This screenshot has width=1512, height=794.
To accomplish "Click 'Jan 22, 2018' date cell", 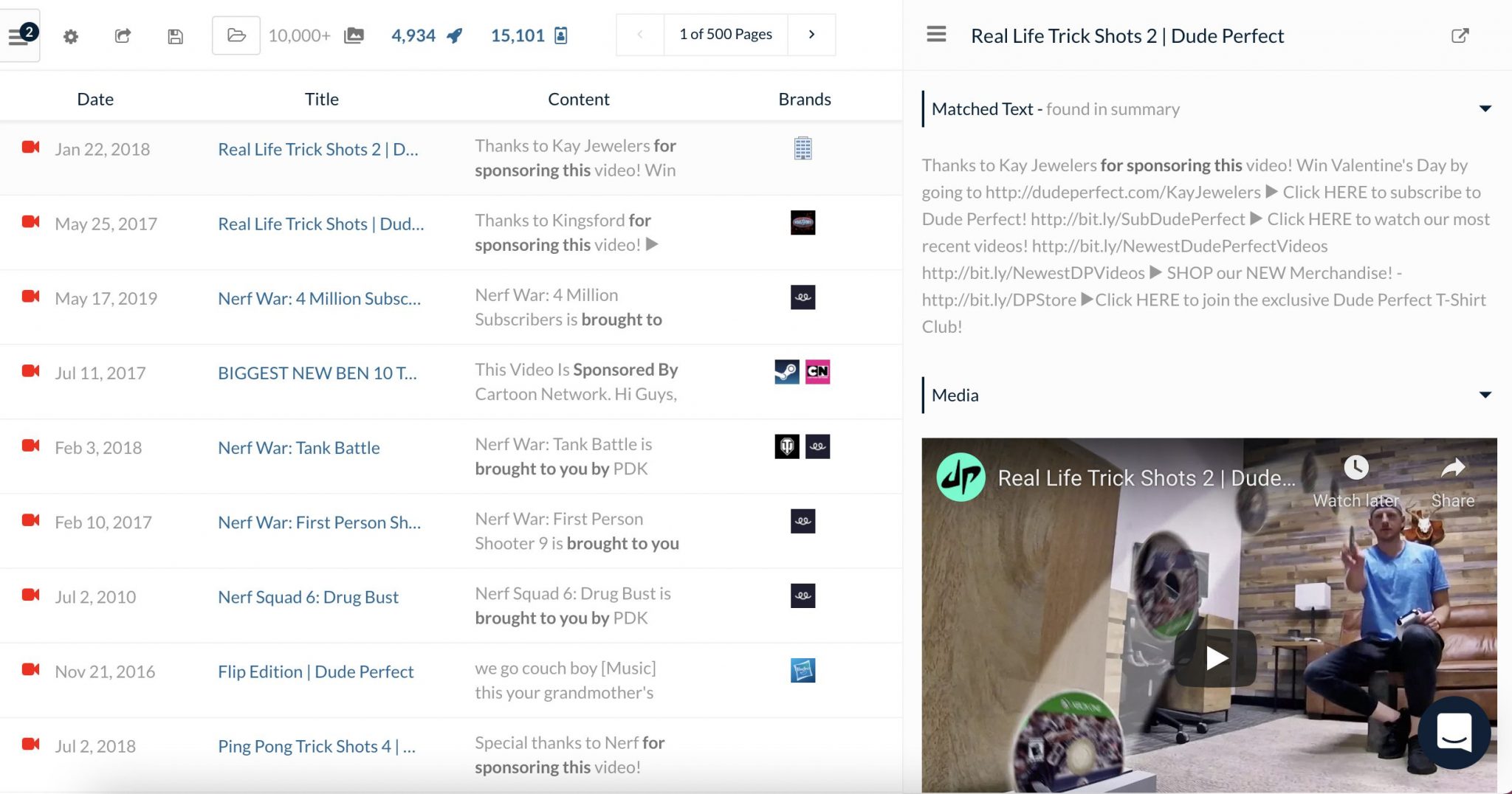I will point(103,149).
